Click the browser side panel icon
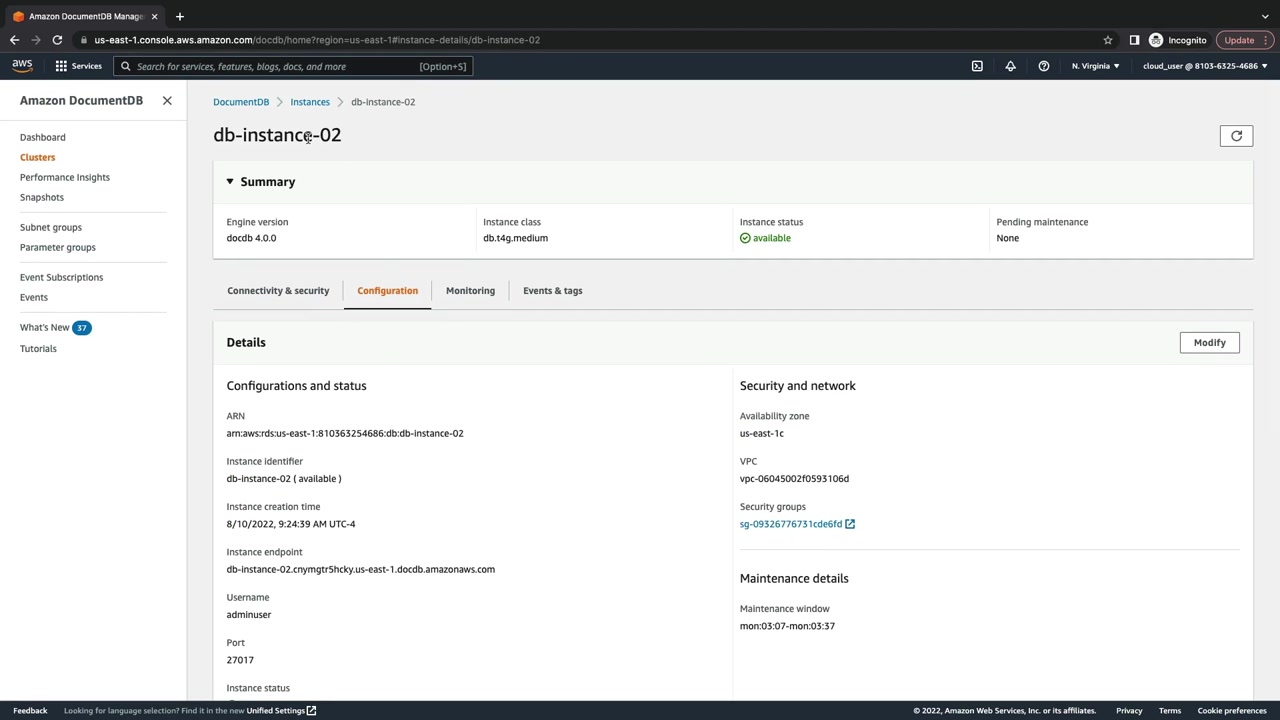Viewport: 1280px width, 720px height. [x=1134, y=40]
